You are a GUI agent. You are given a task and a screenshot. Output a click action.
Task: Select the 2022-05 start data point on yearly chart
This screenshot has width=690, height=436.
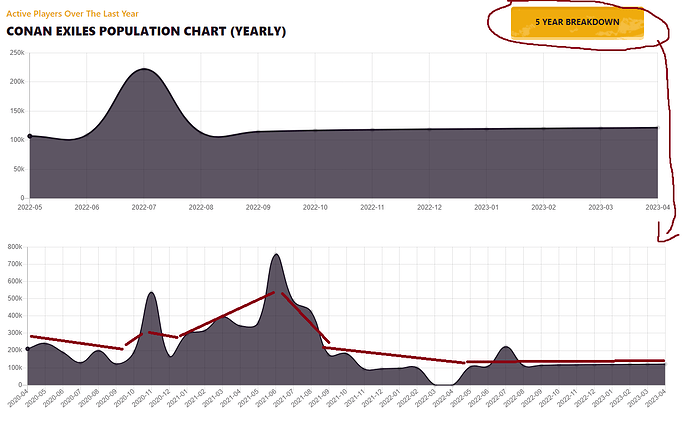pyautogui.click(x=30, y=136)
